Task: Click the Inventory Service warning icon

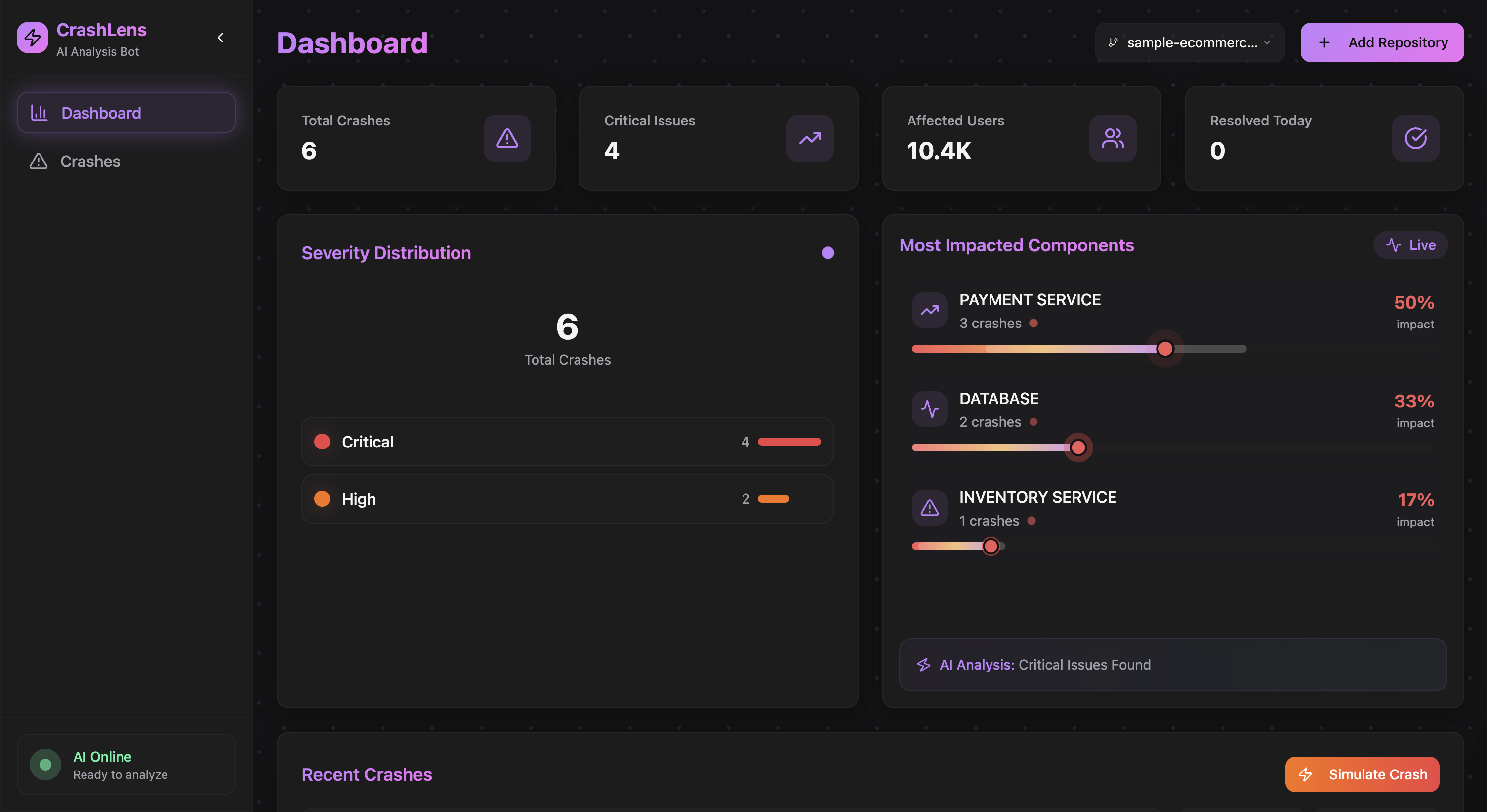Action: 929,508
